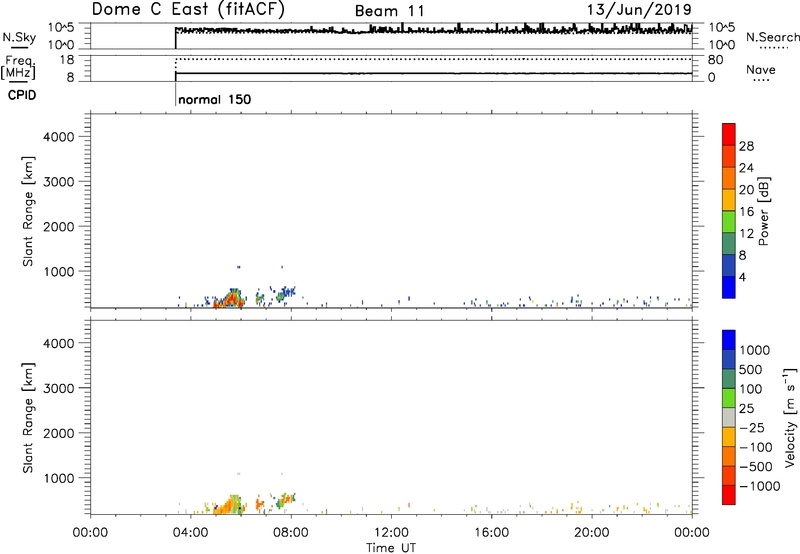800x554 pixels.
Task: Select the "Beam 11" label
Action: [x=389, y=11]
